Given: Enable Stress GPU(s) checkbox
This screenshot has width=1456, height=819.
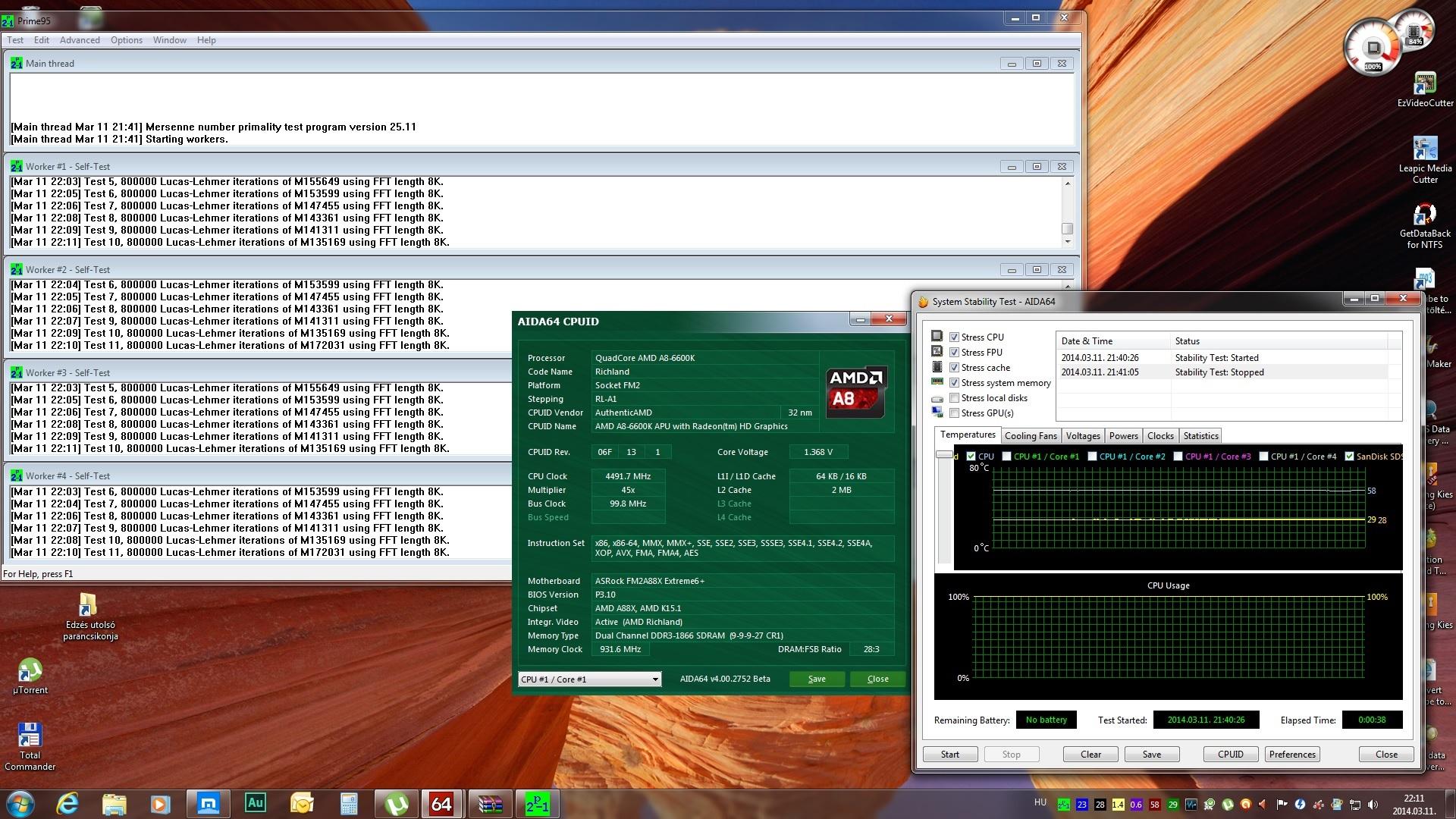Looking at the screenshot, I should click(955, 413).
